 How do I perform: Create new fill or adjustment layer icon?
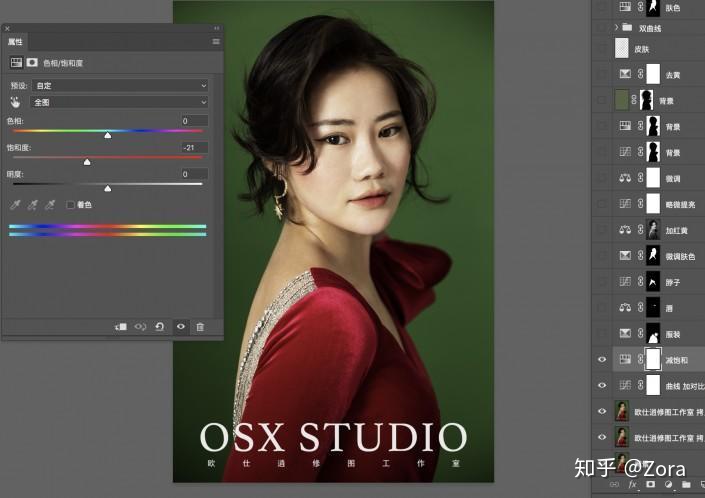pyautogui.click(x=668, y=484)
